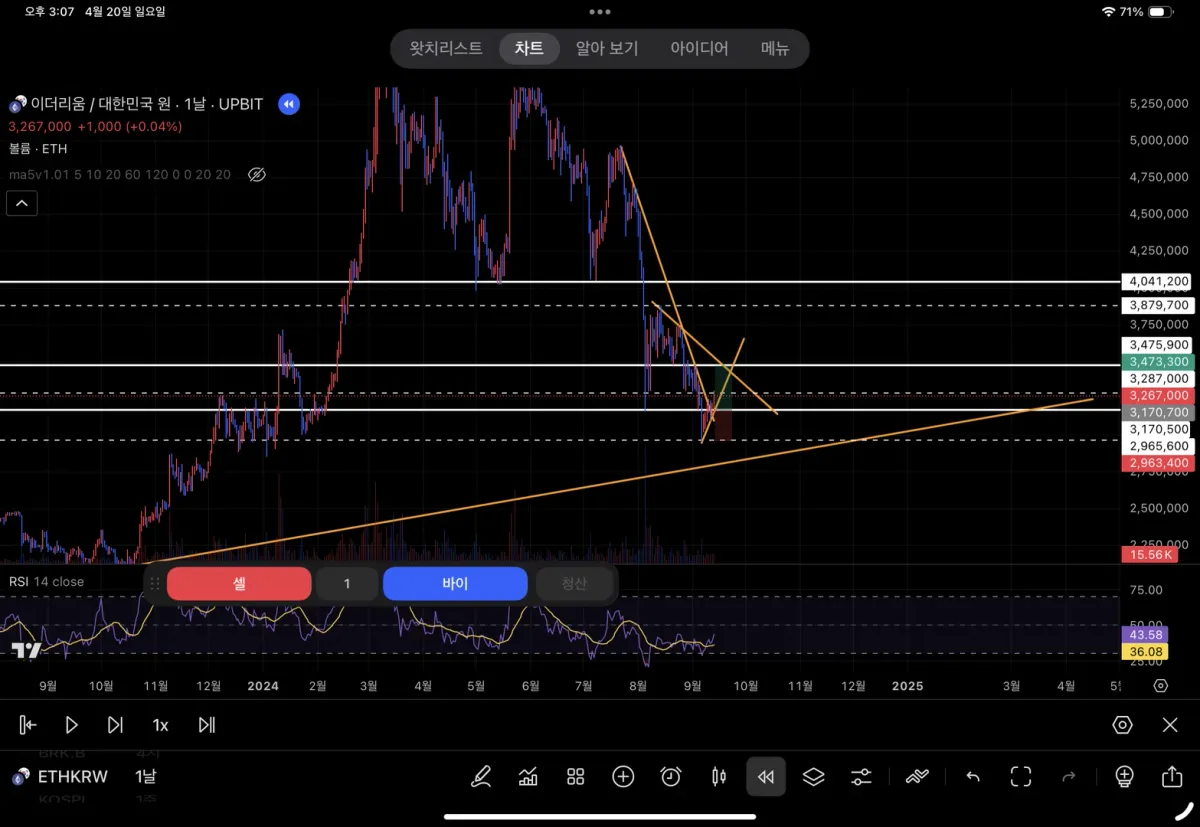The width and height of the screenshot is (1200, 827).
Task: Start replay with the play button
Action: (71, 725)
